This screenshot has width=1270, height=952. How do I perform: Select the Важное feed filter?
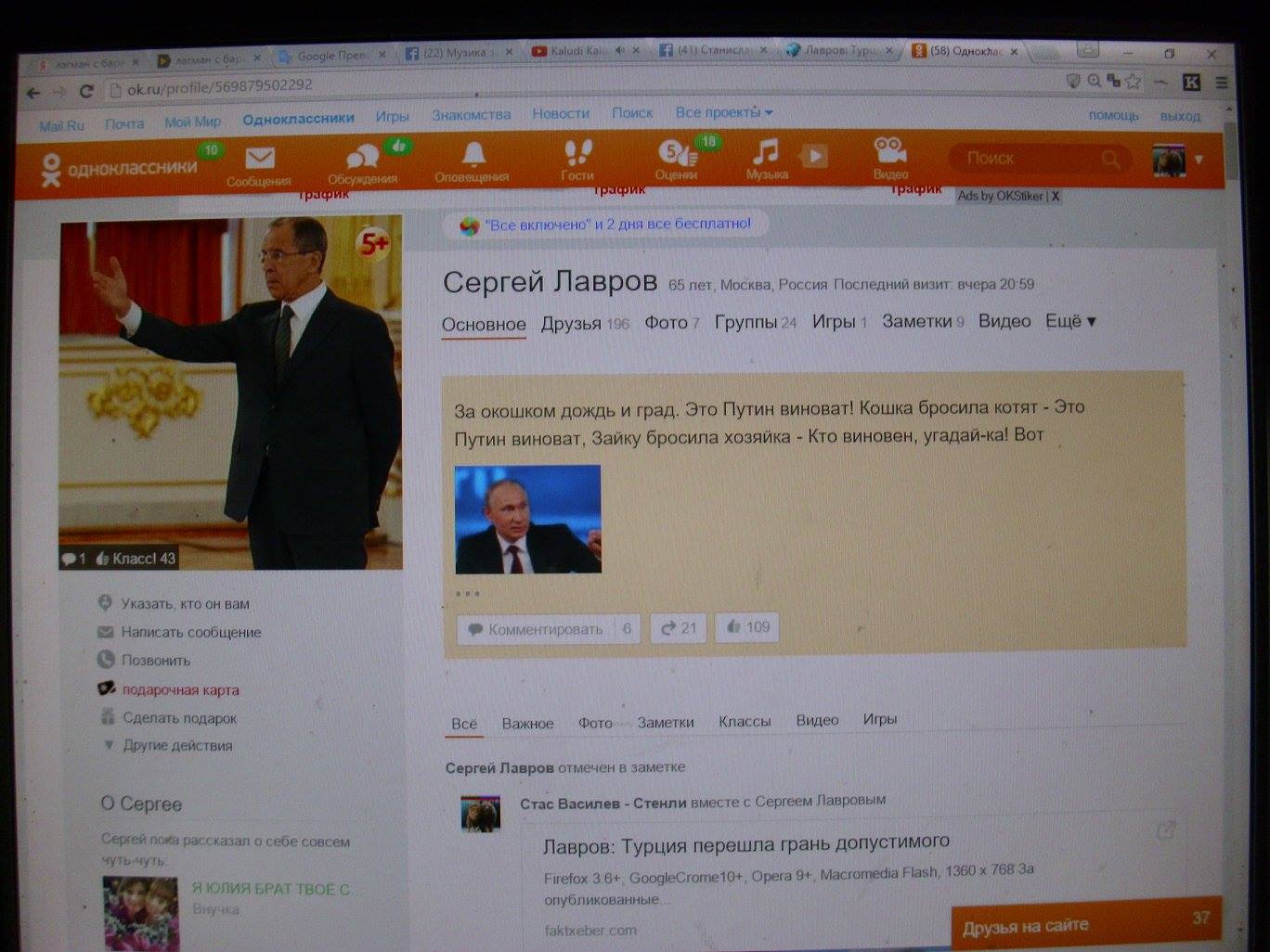click(x=527, y=723)
